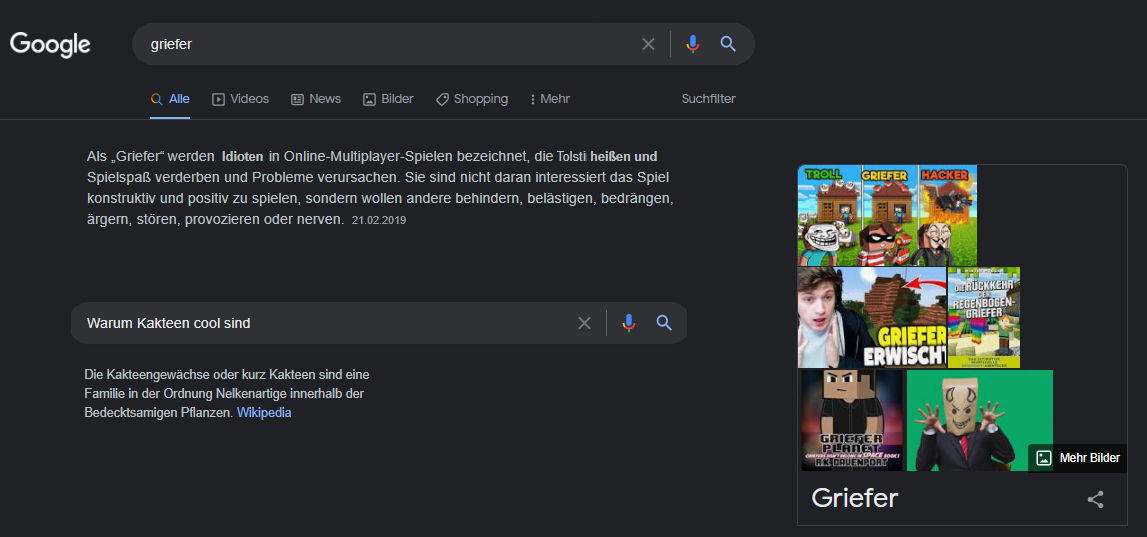Start voice search in top search bar
1147x537 pixels.
click(692, 44)
